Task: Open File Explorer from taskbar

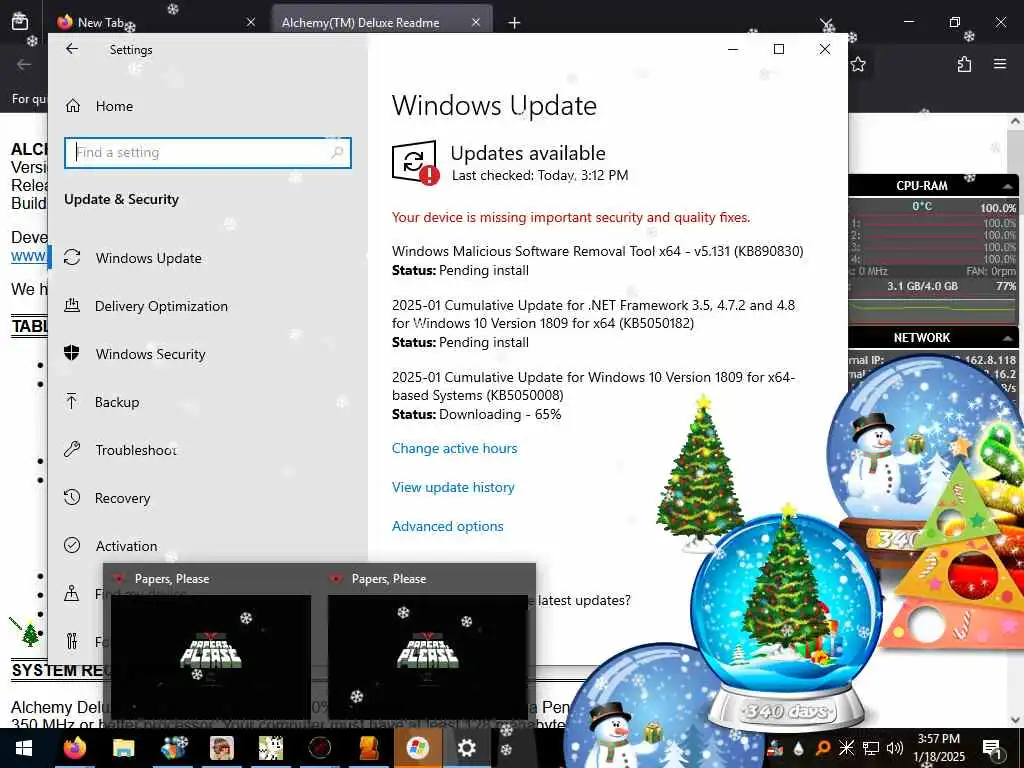Action: tap(123, 748)
